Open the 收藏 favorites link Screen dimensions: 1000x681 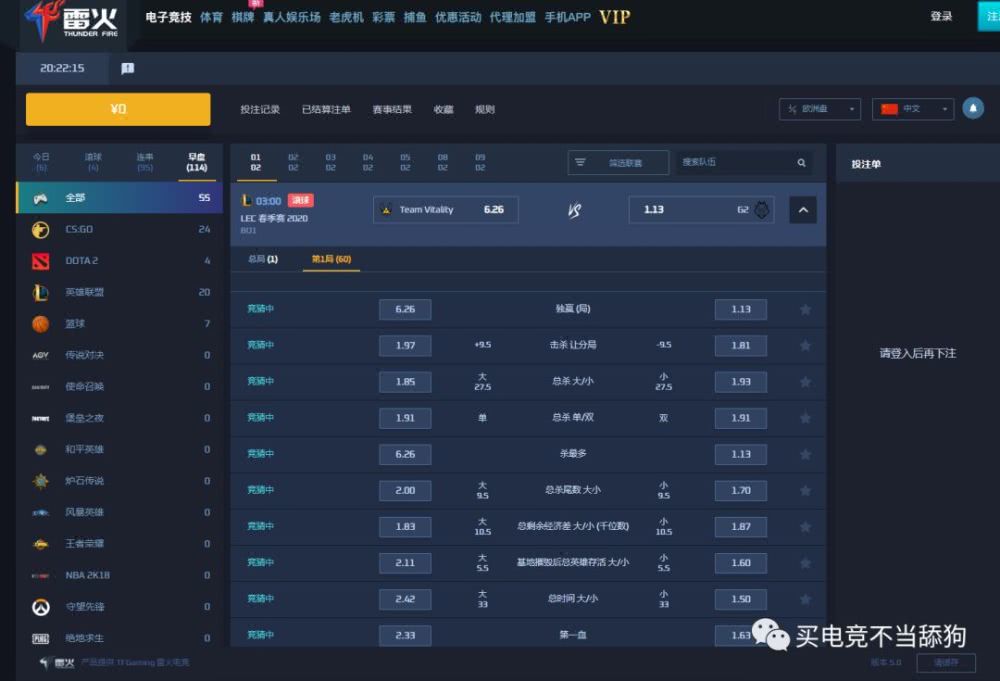443,110
